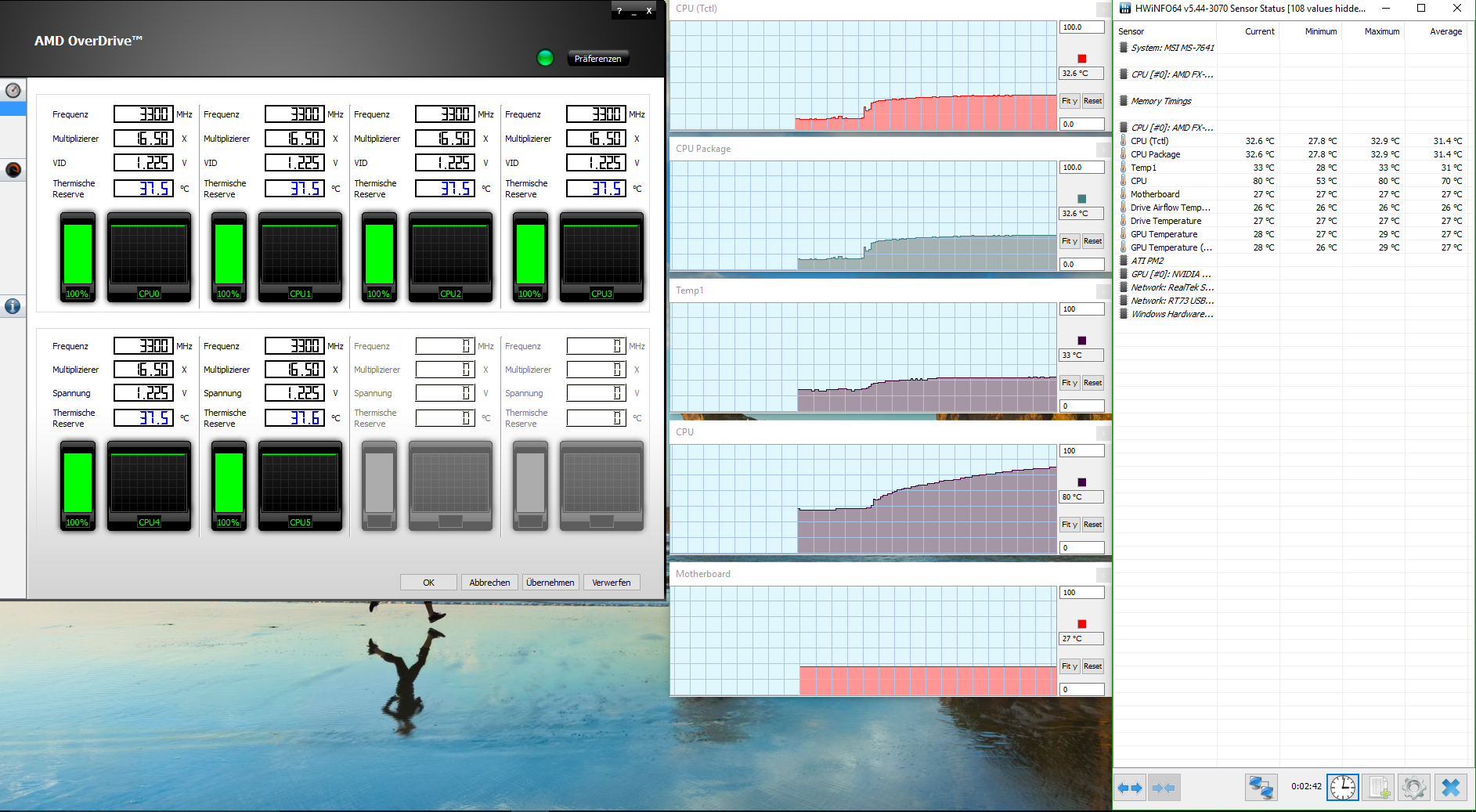Open the orange performance dial sidebar section
Viewport: 1476px width, 812px height.
(x=13, y=170)
